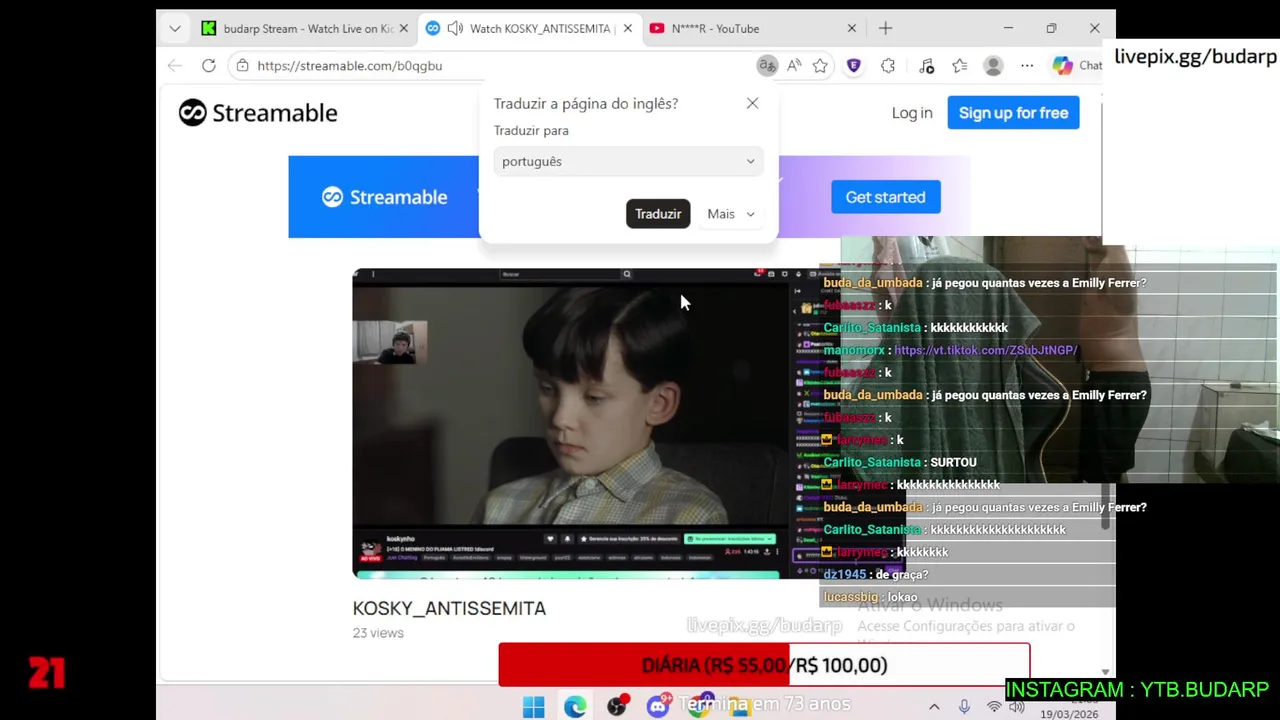Image resolution: width=1280 pixels, height=720 pixels.
Task: Click the Traduzir button
Action: tap(658, 214)
